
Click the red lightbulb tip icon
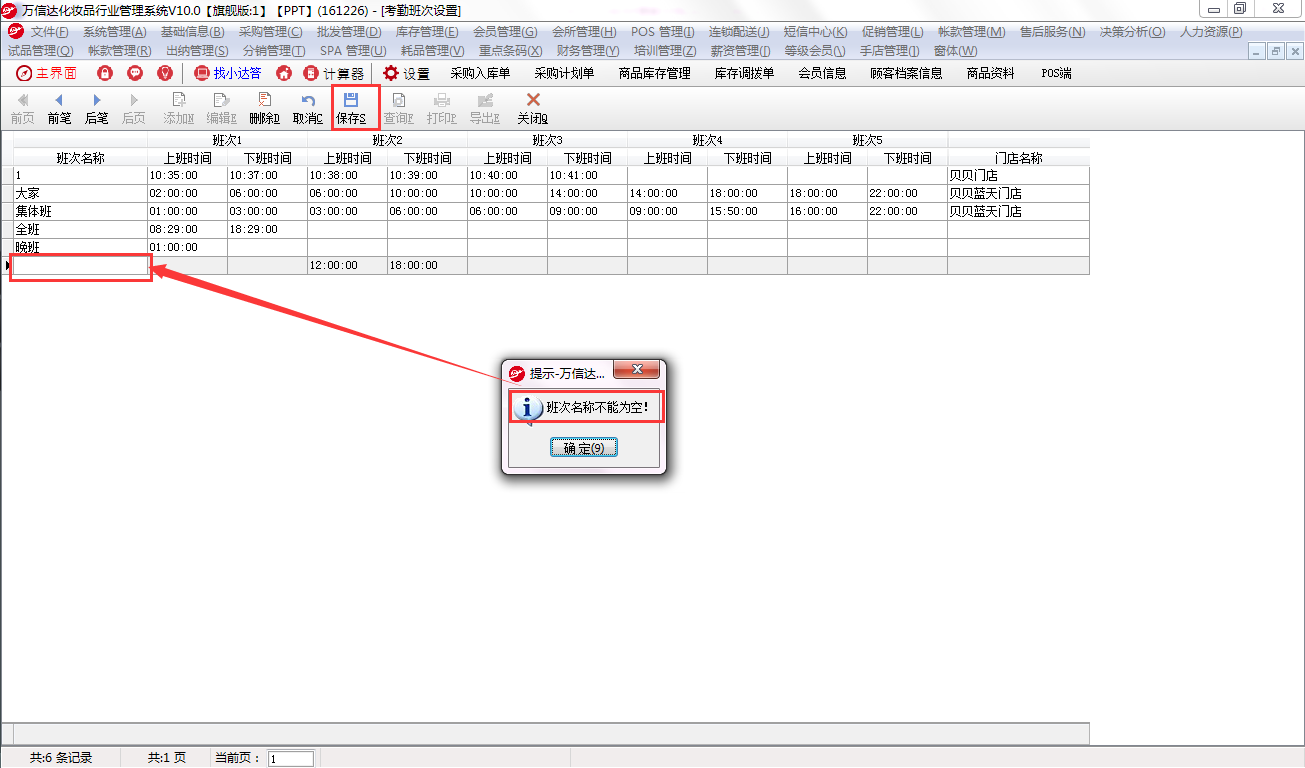pyautogui.click(x=165, y=73)
